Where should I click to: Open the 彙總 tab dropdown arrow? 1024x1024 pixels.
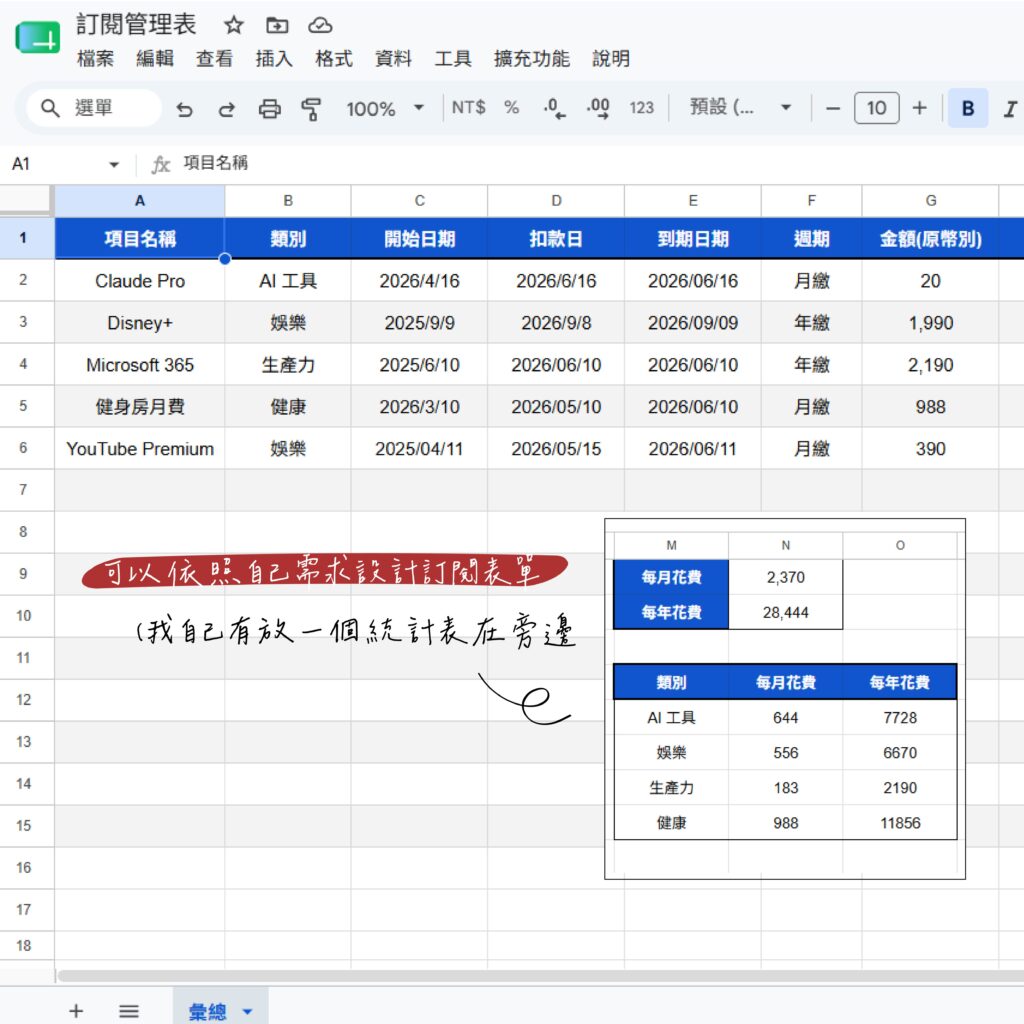tap(248, 1012)
